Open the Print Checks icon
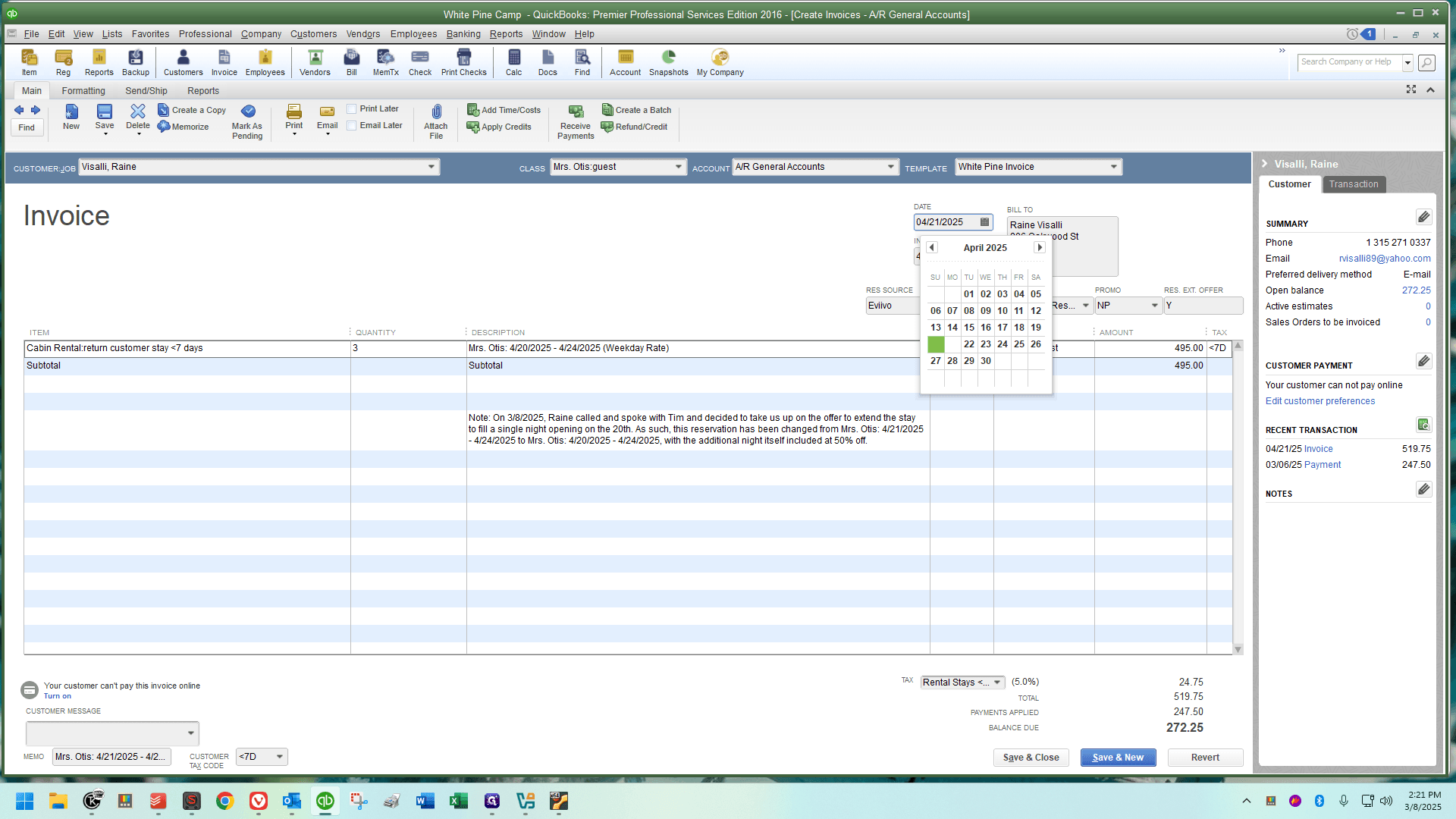The width and height of the screenshot is (1456, 819). coord(463,62)
